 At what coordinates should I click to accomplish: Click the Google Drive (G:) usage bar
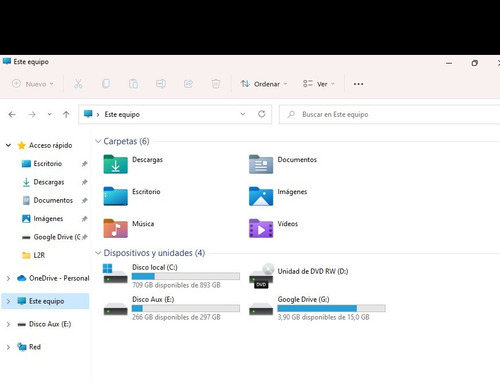tap(331, 308)
